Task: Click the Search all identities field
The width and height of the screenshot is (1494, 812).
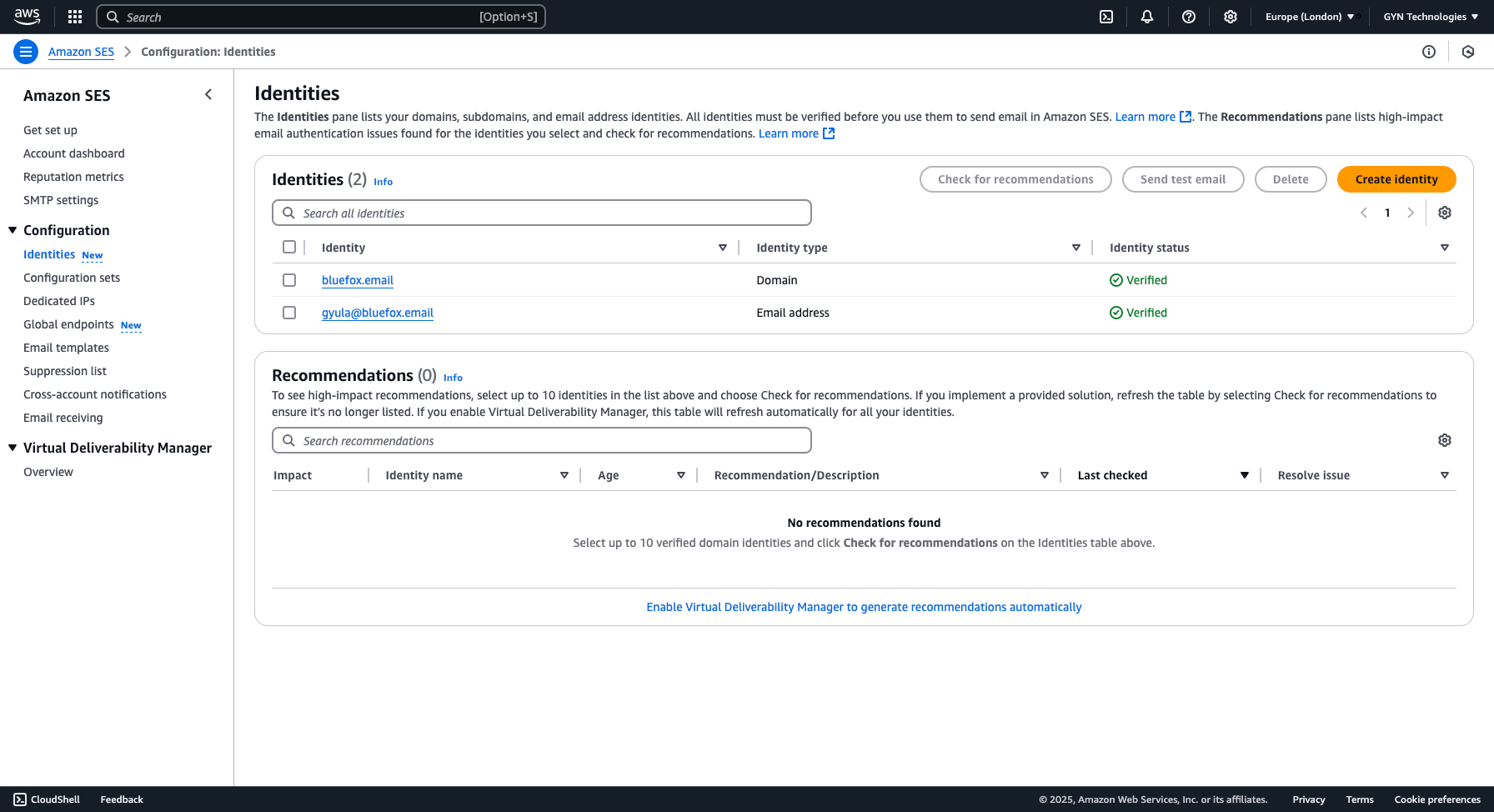Action: click(x=541, y=213)
